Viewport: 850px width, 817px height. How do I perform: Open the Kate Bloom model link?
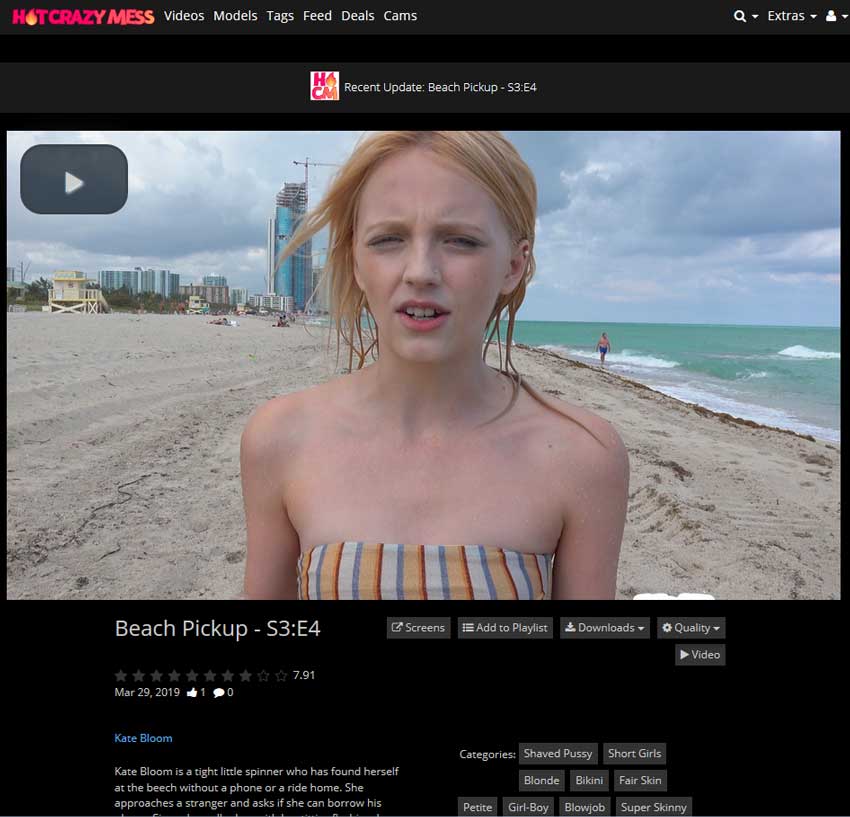pyautogui.click(x=143, y=738)
